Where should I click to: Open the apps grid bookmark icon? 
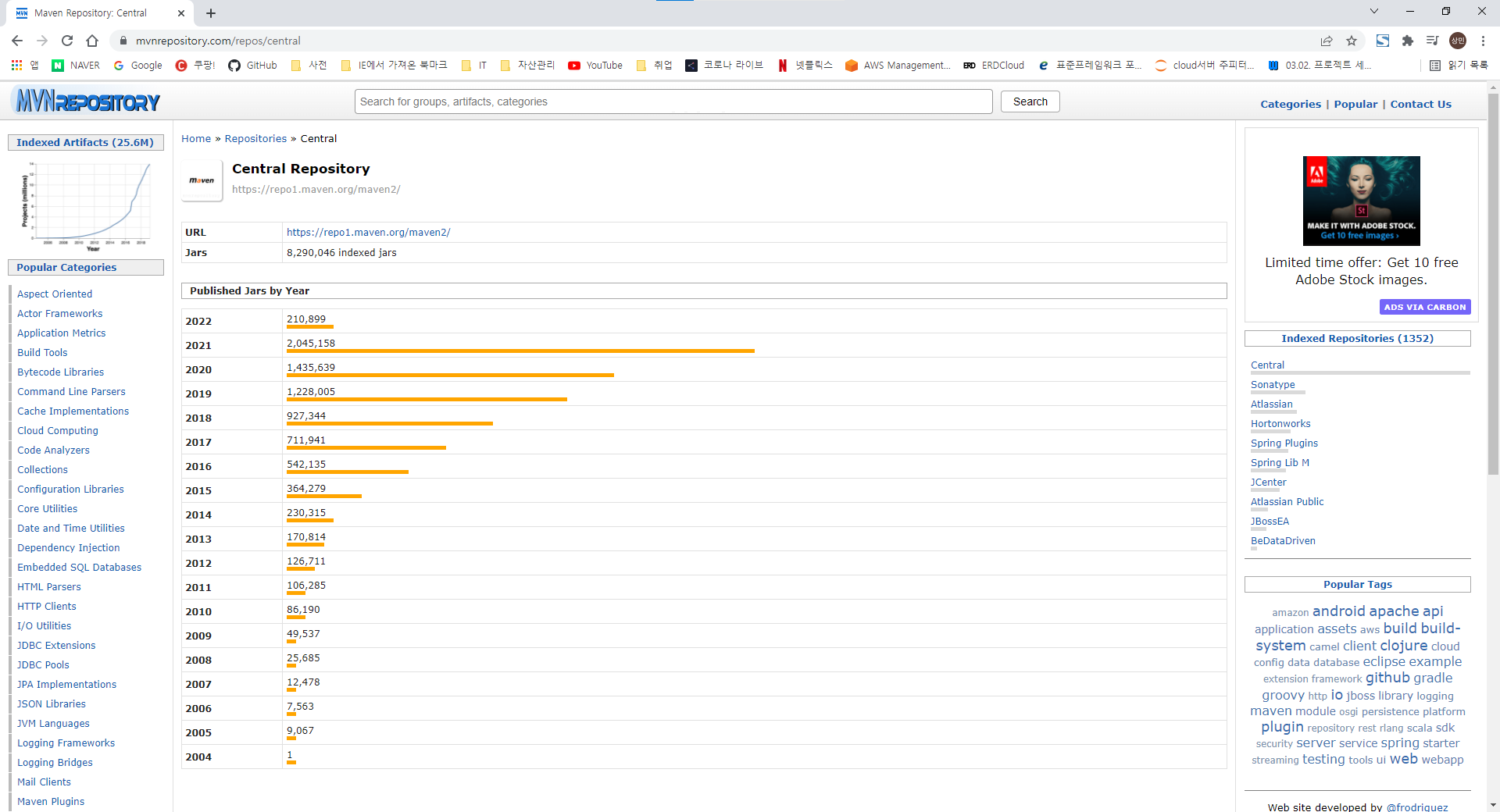coord(16,66)
